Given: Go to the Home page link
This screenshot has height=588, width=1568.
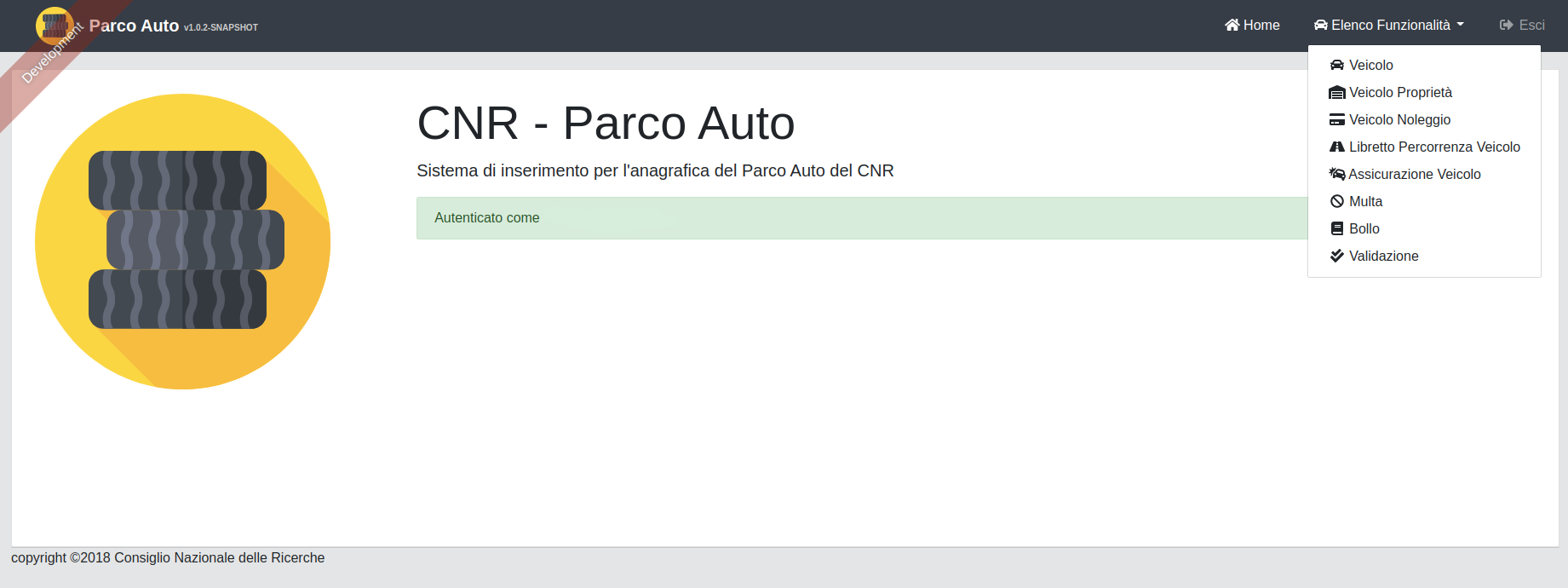Looking at the screenshot, I should tap(1252, 25).
